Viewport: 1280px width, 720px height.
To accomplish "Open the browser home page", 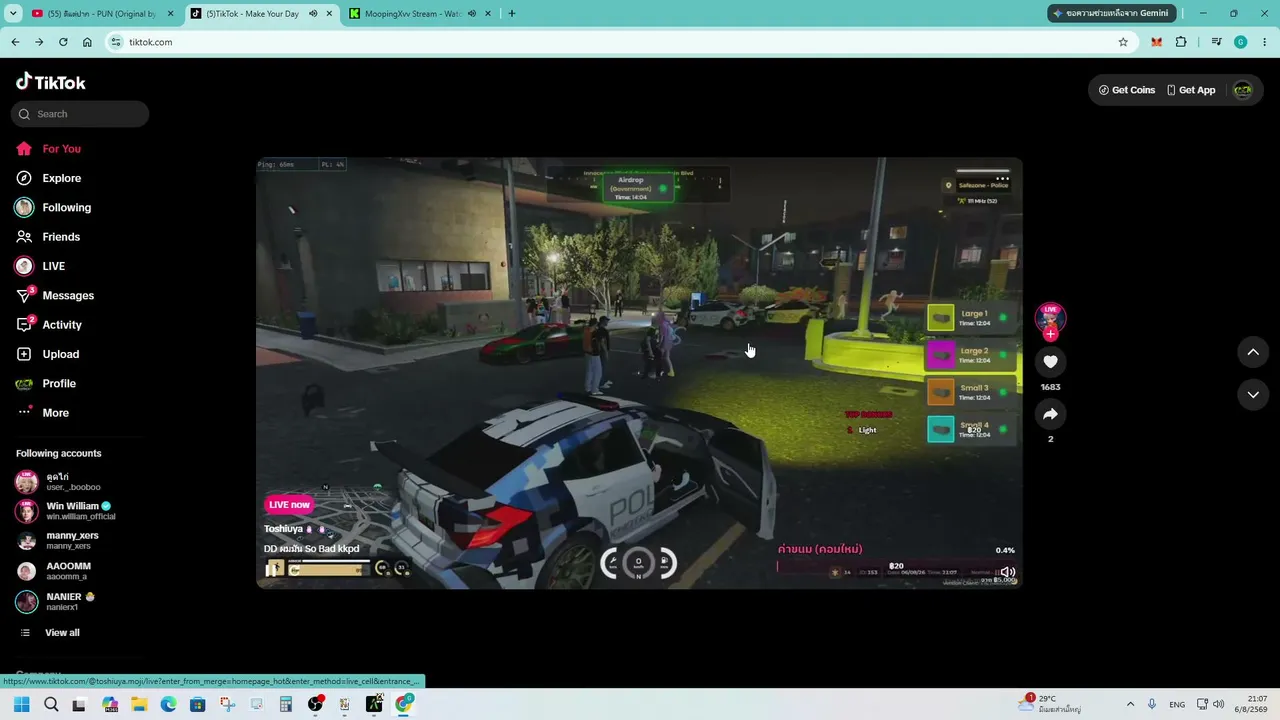I will click(x=87, y=42).
